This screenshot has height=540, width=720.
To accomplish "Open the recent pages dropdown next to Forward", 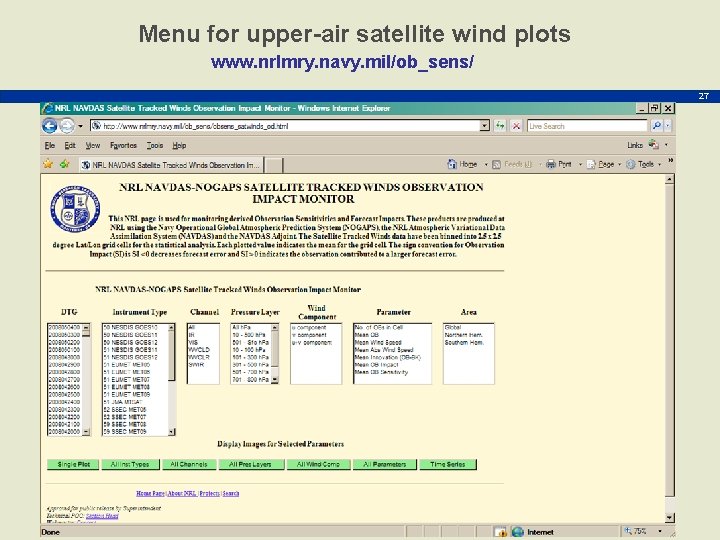I will click(80, 126).
